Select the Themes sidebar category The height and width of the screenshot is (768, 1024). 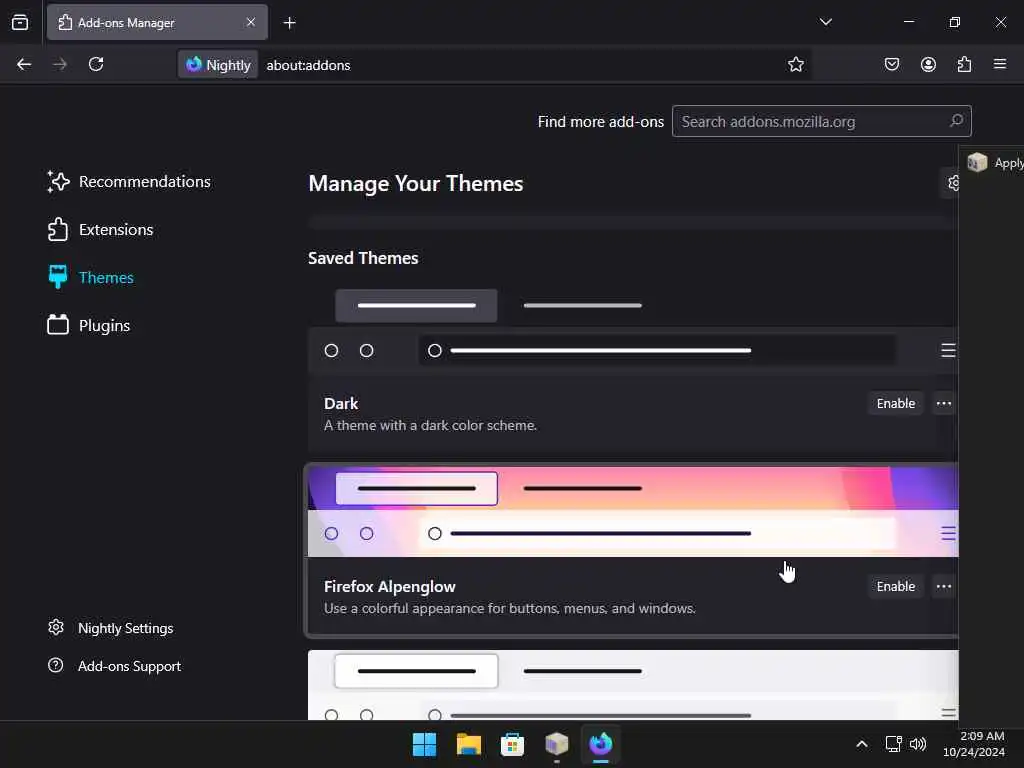(91, 278)
